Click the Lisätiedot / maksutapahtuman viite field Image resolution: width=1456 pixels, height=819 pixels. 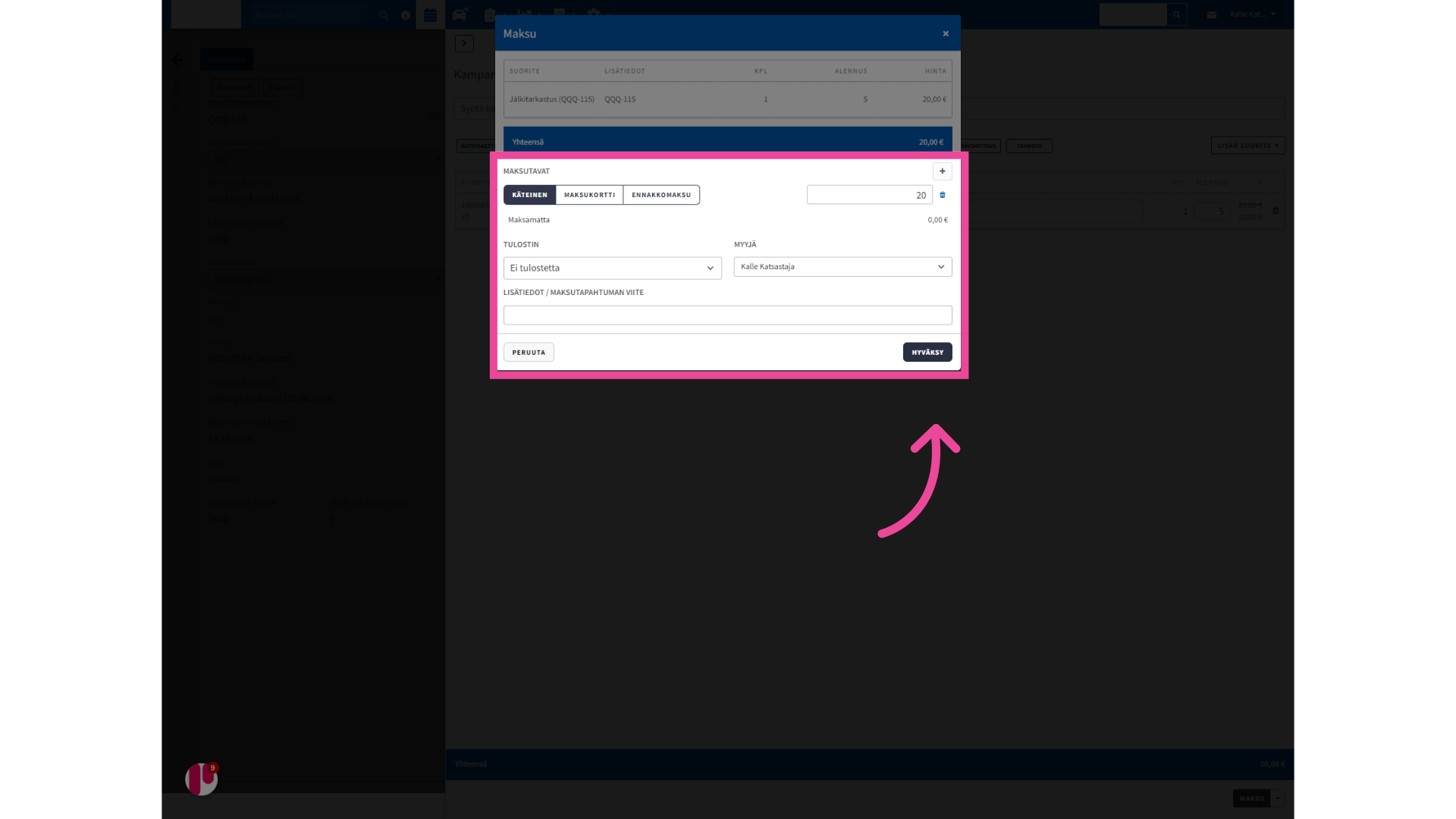click(728, 315)
